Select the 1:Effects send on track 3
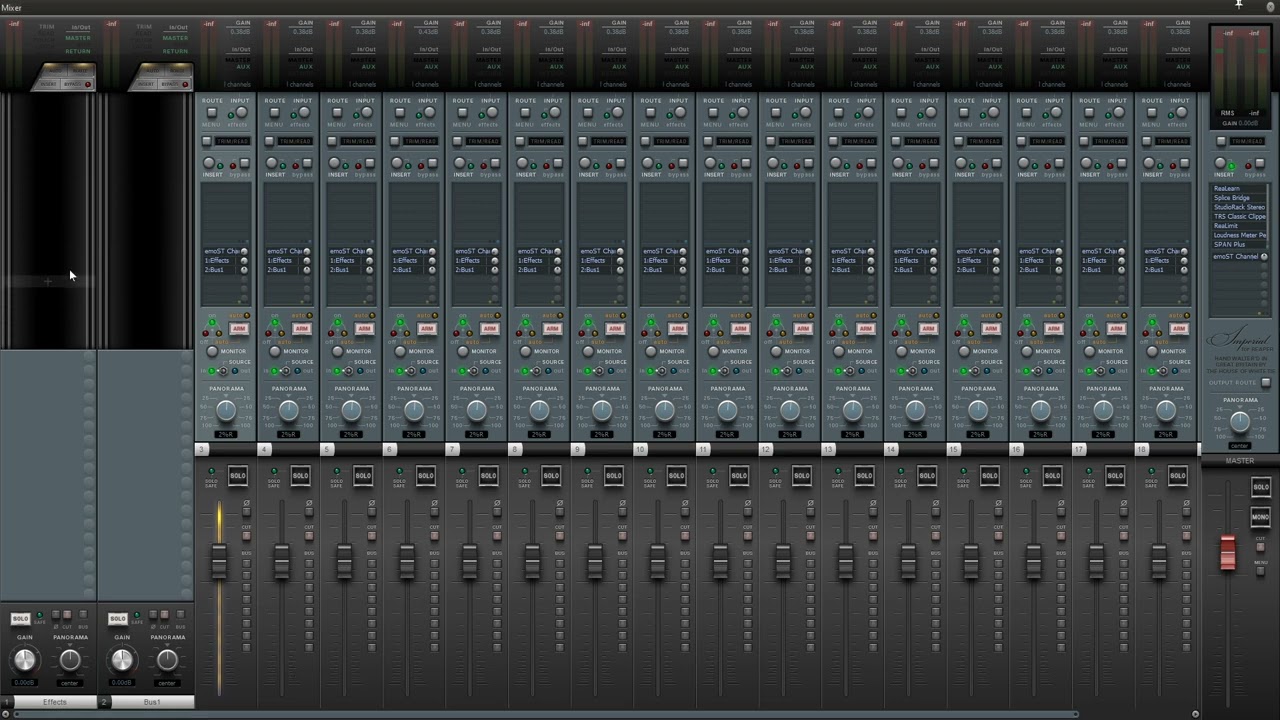The width and height of the screenshot is (1280, 720). pyautogui.click(x=221, y=261)
